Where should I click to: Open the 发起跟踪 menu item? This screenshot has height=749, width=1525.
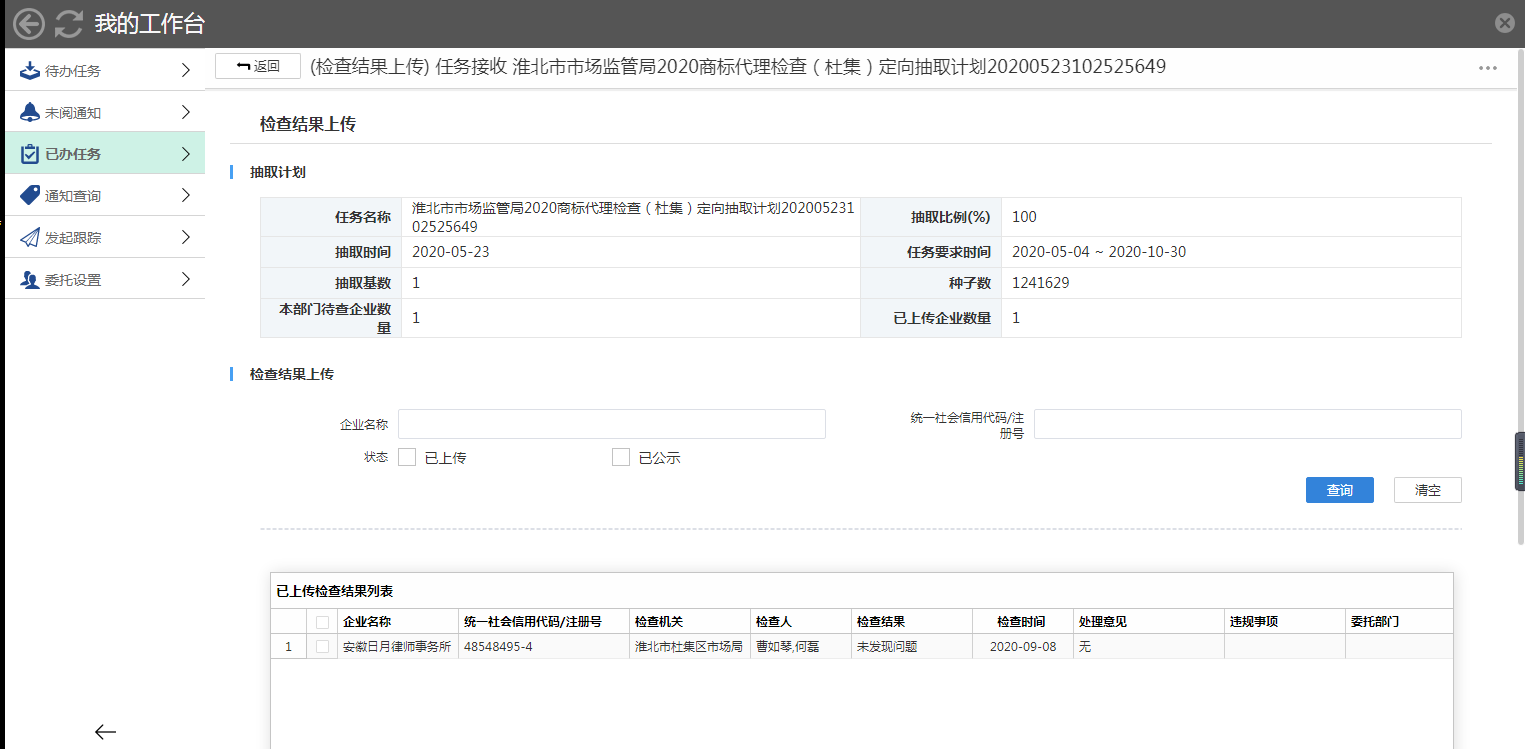click(105, 238)
